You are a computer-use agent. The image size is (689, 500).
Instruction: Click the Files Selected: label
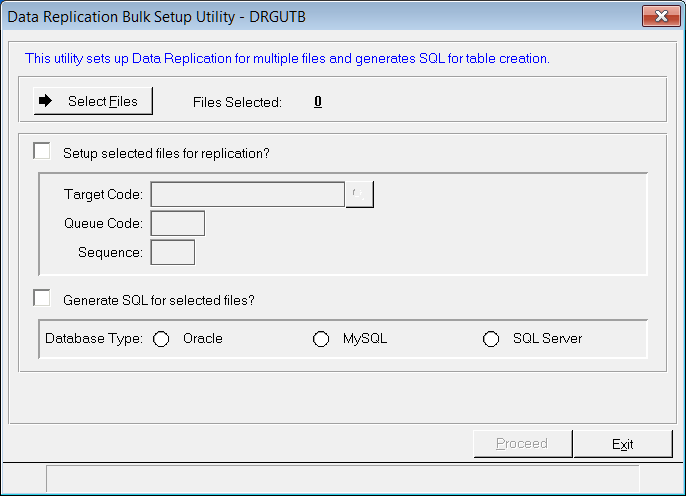coord(237,102)
